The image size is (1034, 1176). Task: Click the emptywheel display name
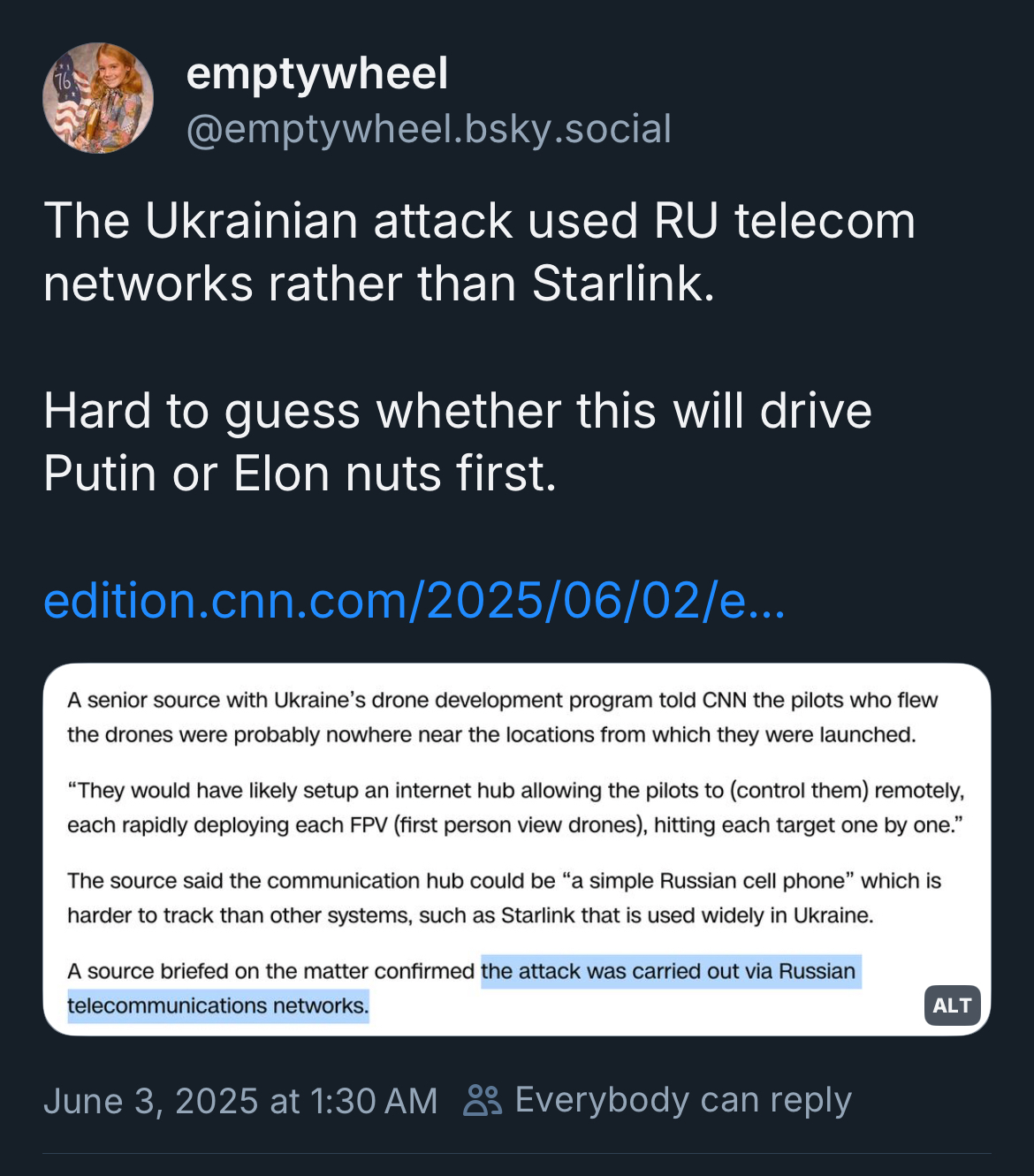click(317, 73)
